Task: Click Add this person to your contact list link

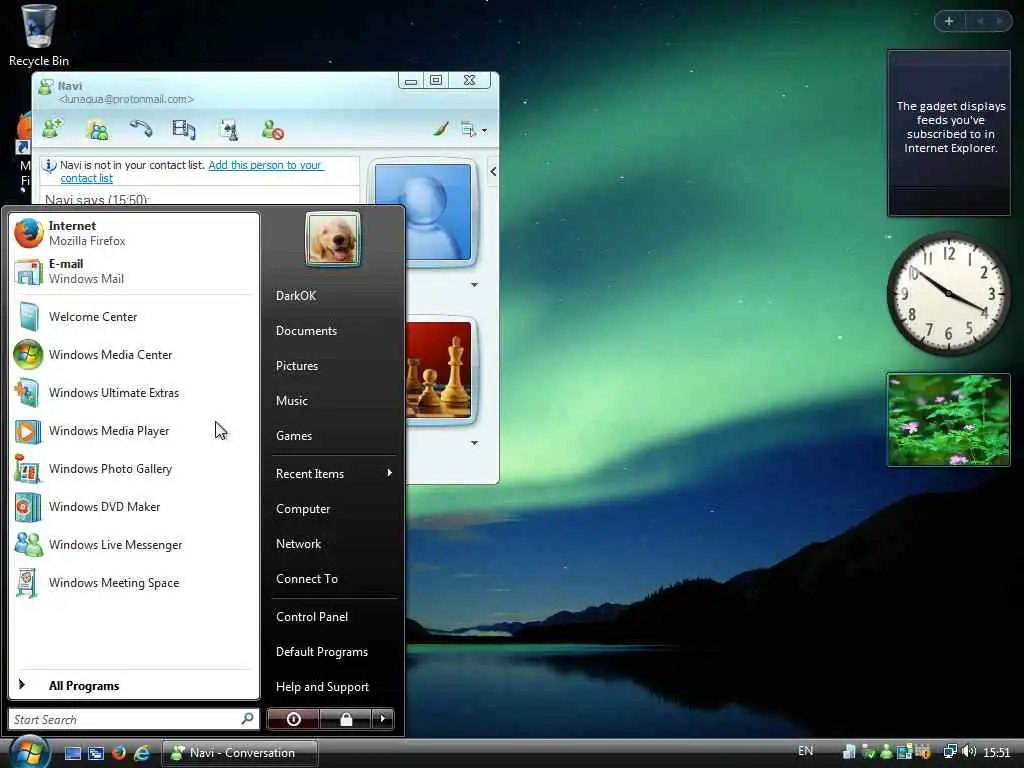Action: coord(192,172)
